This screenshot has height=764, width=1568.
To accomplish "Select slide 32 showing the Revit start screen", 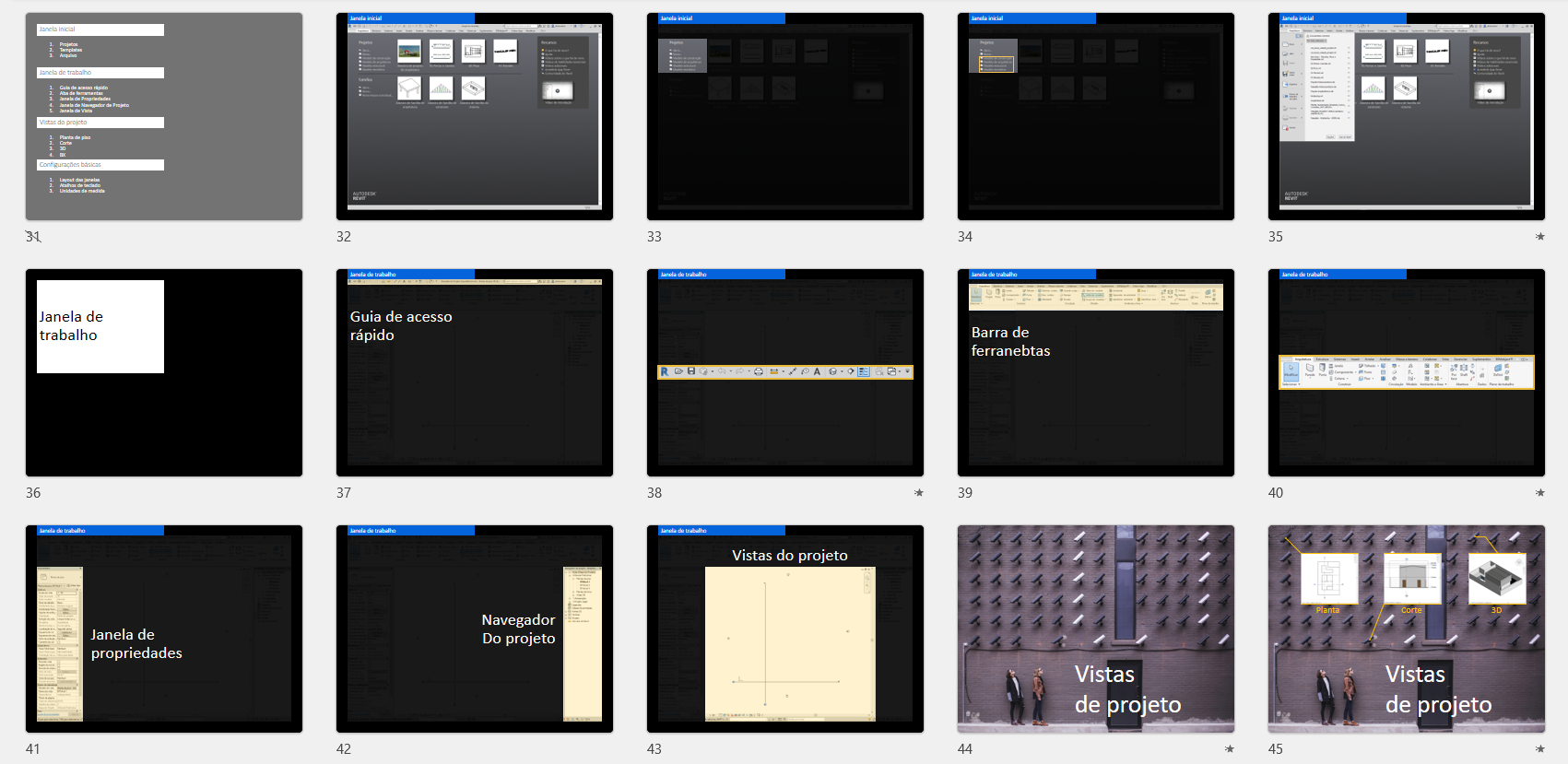I will click(x=475, y=116).
